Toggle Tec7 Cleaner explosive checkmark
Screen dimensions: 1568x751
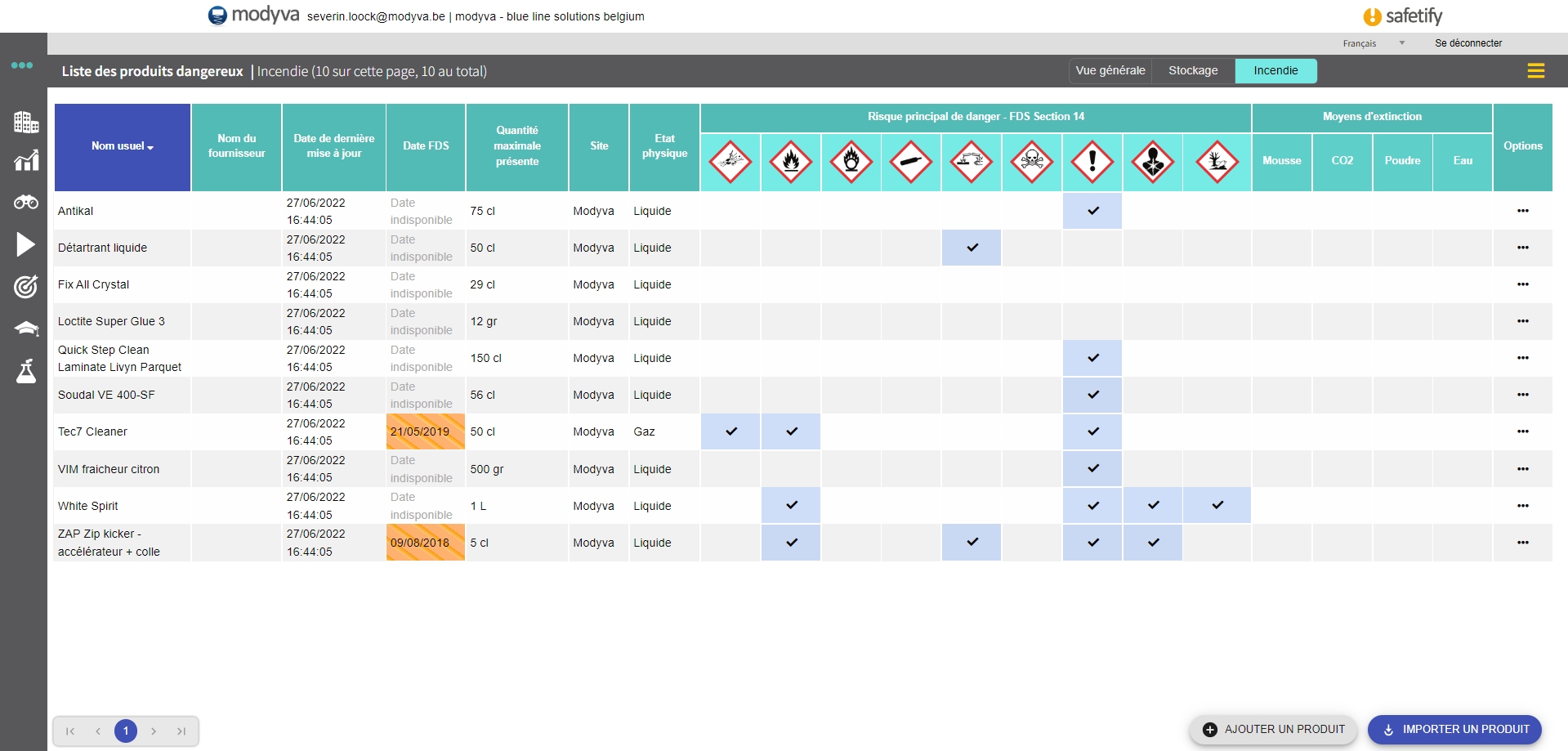(730, 431)
